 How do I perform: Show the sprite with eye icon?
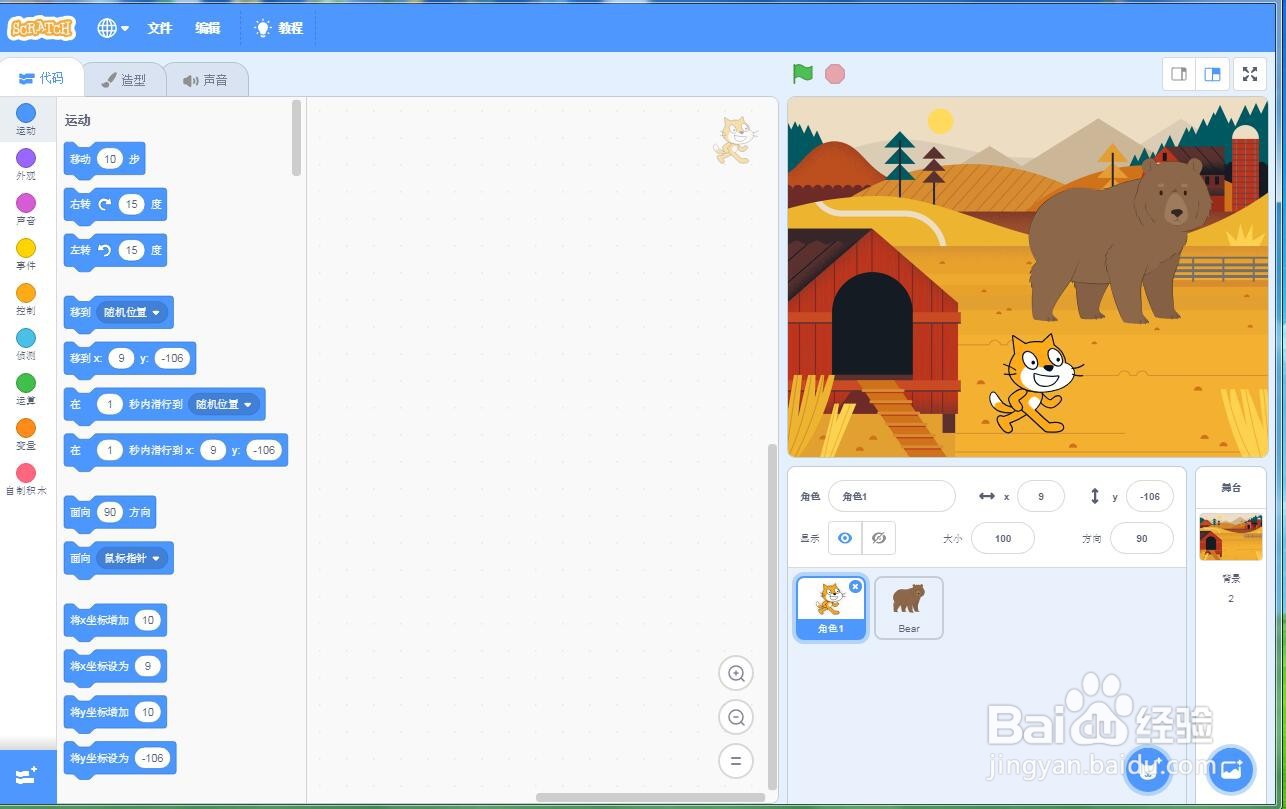(845, 538)
